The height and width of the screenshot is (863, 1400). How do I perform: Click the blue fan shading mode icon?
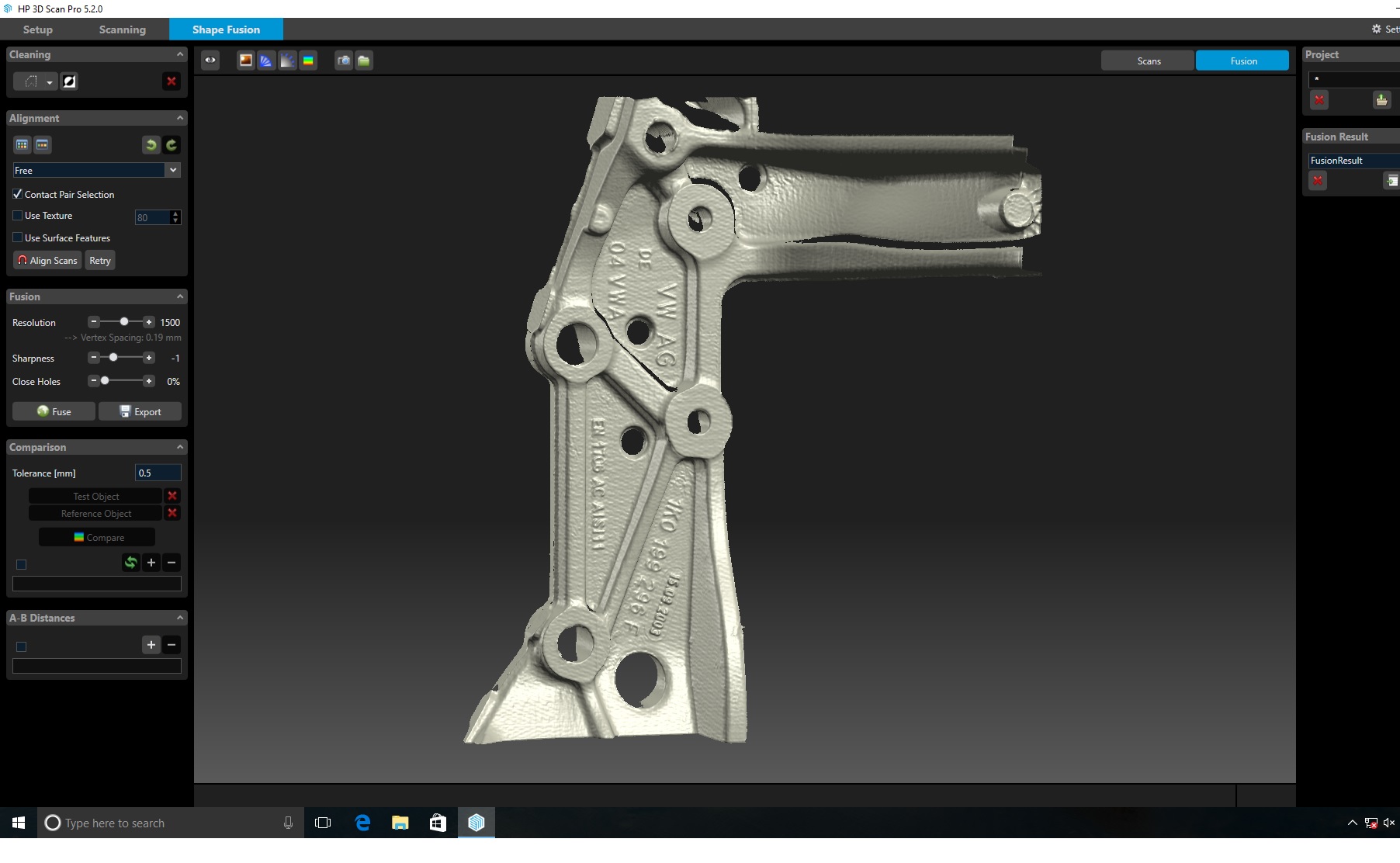point(266,61)
